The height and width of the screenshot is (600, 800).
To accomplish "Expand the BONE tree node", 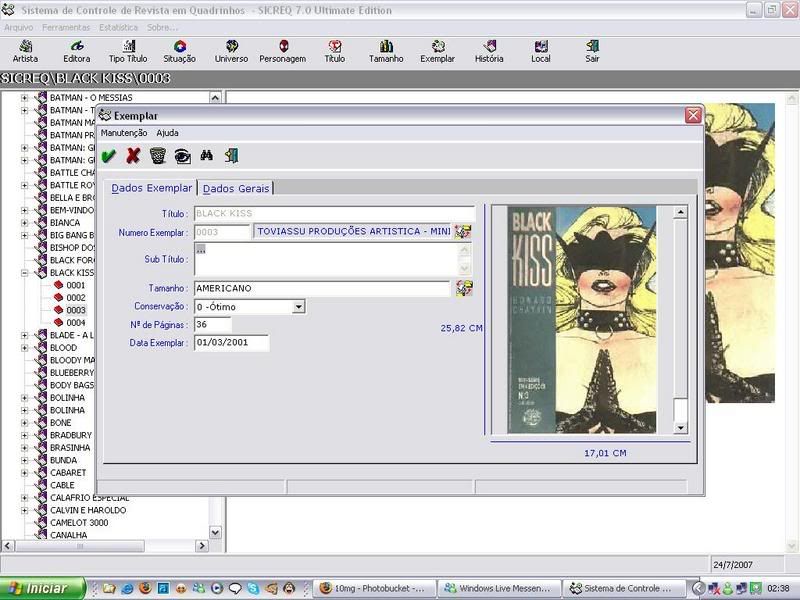I will click(x=24, y=423).
